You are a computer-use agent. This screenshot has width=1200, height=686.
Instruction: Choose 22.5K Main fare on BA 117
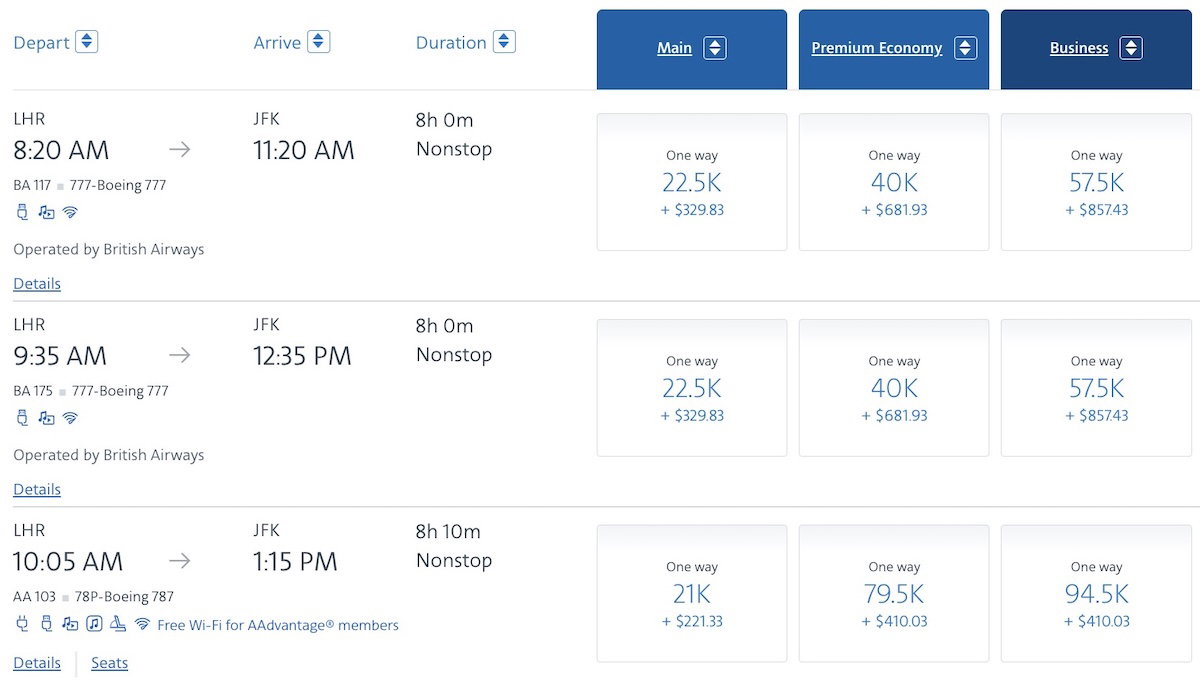coord(691,182)
